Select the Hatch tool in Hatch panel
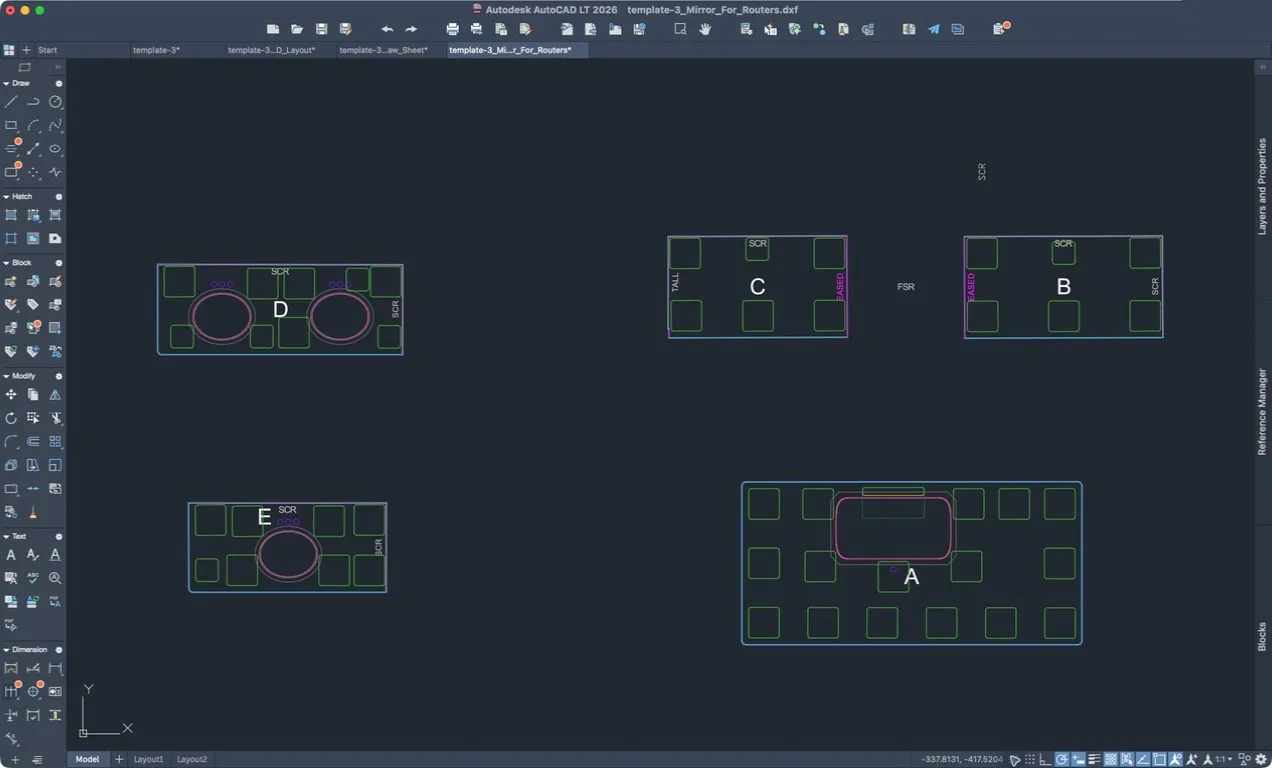Viewport: 1272px width, 768px height. (x=11, y=215)
